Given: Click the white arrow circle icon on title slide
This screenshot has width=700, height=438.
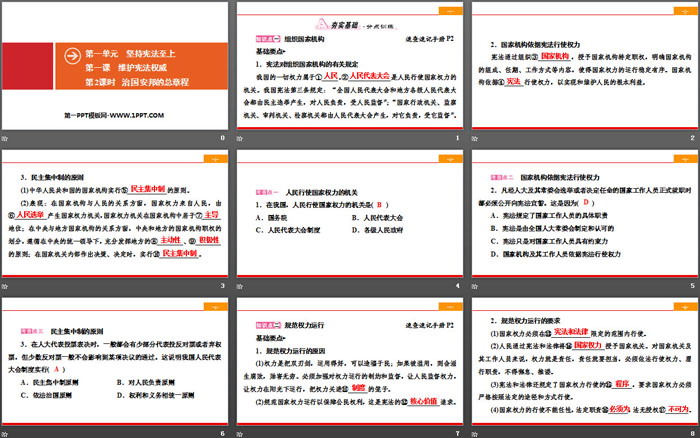Looking at the screenshot, I should 72,56.
